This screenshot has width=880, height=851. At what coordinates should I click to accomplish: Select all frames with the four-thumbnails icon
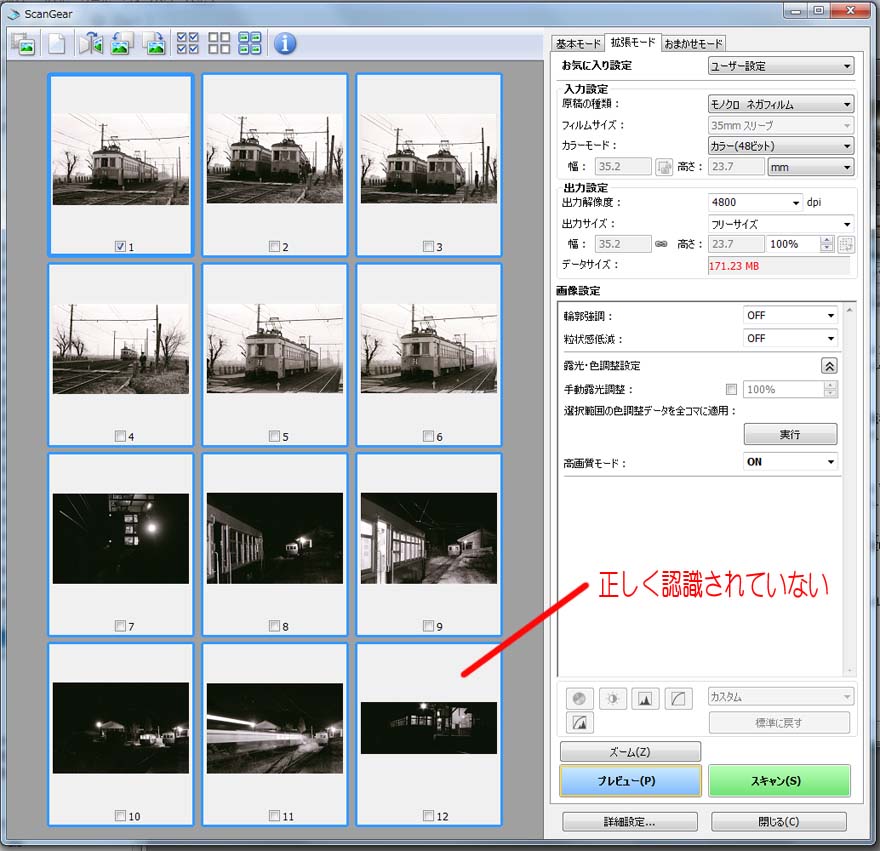(250, 43)
